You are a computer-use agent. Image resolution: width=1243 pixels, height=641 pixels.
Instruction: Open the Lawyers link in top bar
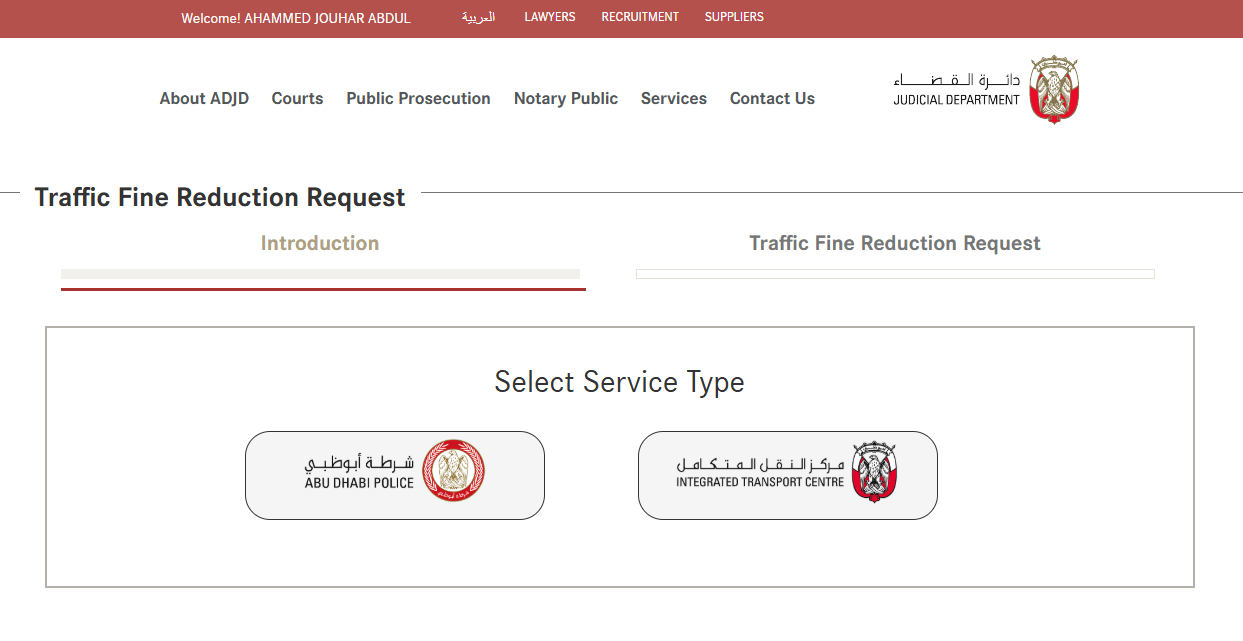[550, 17]
